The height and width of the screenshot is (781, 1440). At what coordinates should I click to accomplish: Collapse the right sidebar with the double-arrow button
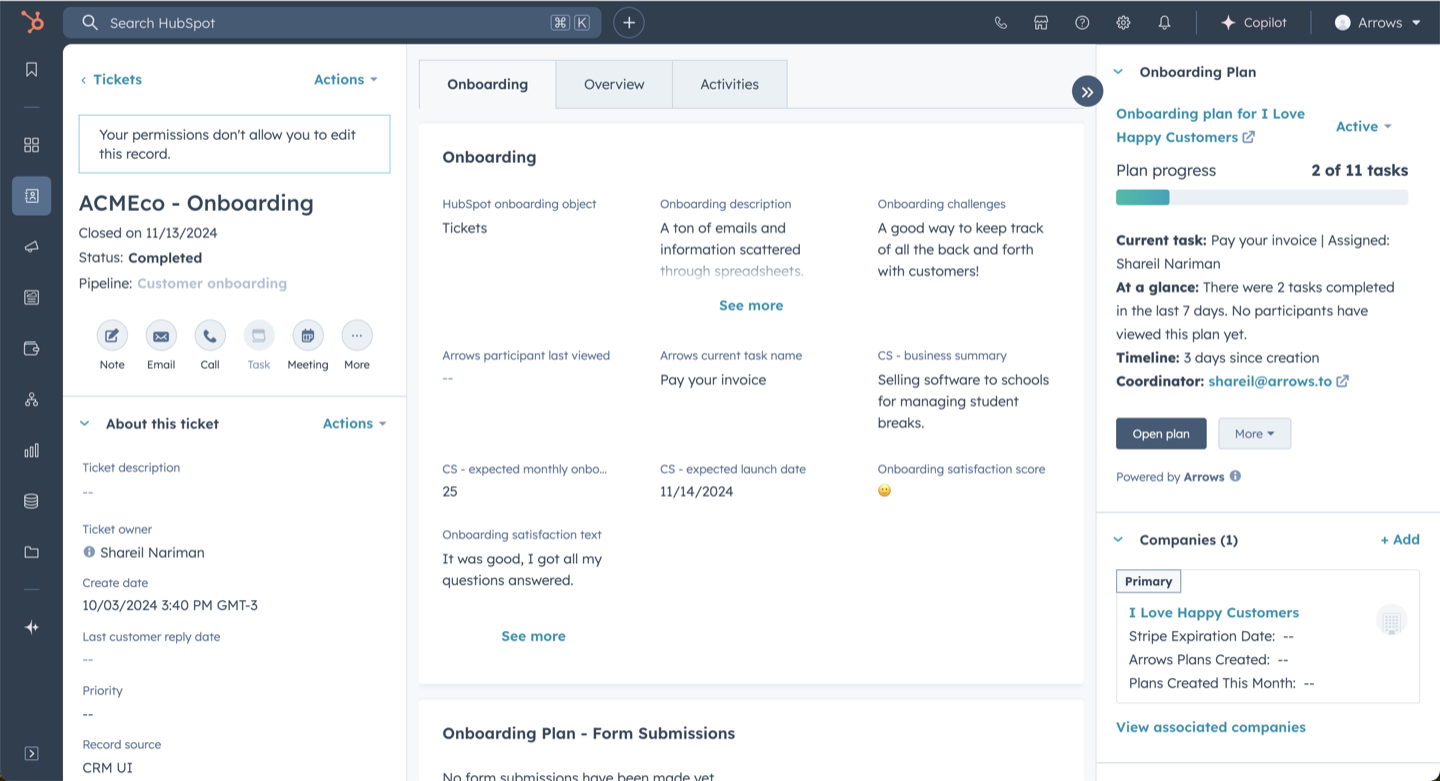[x=1087, y=92]
